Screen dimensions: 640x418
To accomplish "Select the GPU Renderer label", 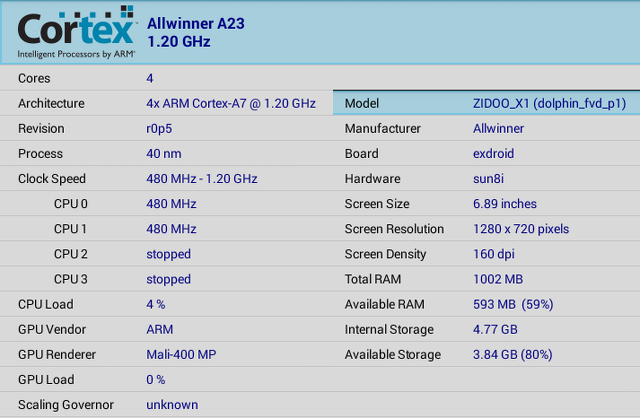I will point(57,355).
